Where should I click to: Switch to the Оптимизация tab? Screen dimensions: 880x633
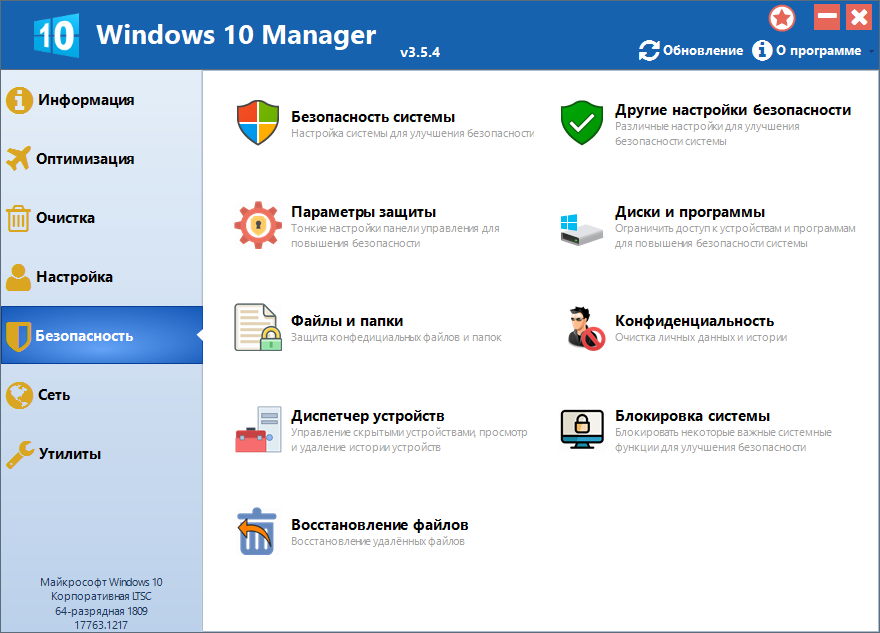pyautogui.click(x=85, y=159)
